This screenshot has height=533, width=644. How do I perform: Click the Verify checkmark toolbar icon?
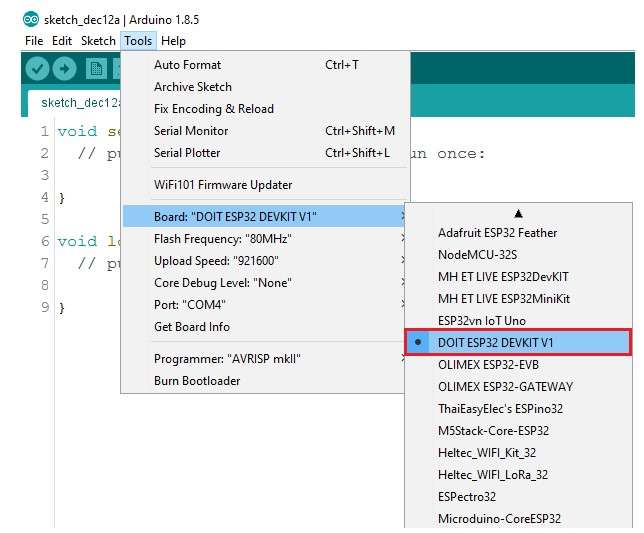(37, 68)
